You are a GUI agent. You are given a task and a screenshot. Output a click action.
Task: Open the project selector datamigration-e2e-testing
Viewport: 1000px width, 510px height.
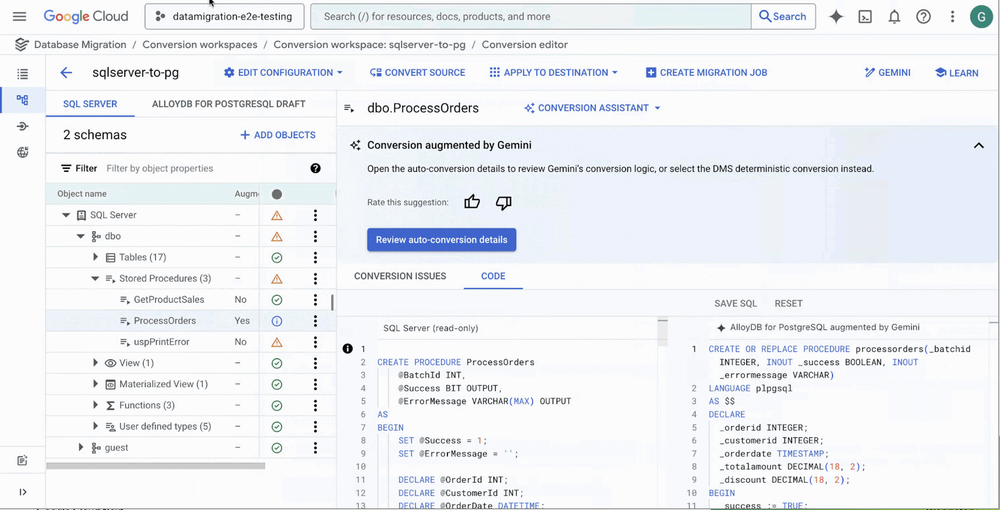tap(224, 17)
